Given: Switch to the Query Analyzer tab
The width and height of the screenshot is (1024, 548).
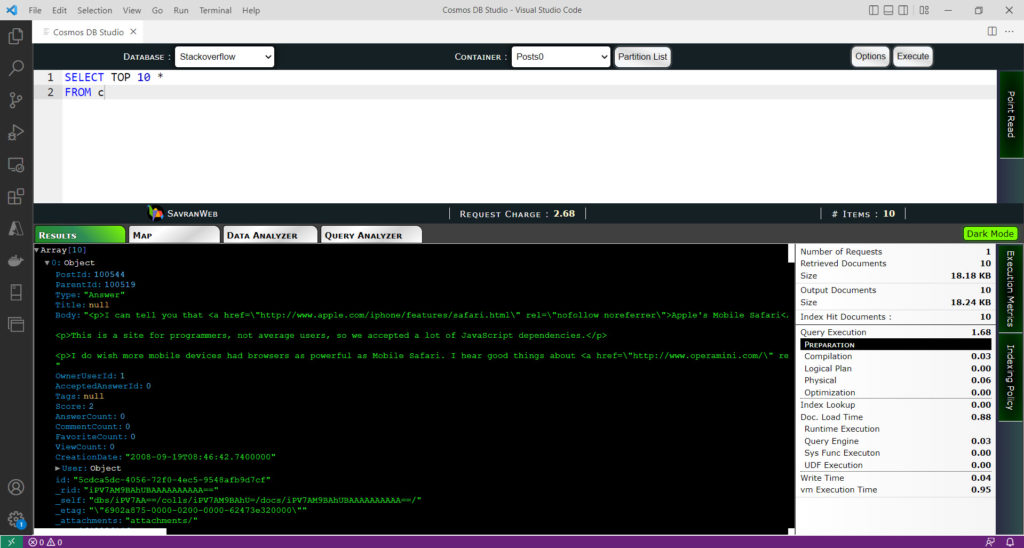Looking at the screenshot, I should pos(368,235).
